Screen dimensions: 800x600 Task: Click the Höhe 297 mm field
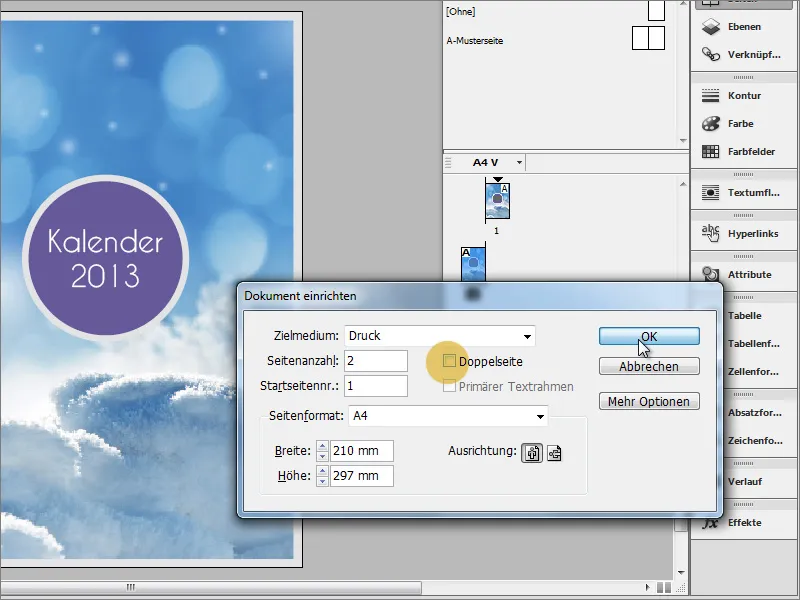click(362, 476)
